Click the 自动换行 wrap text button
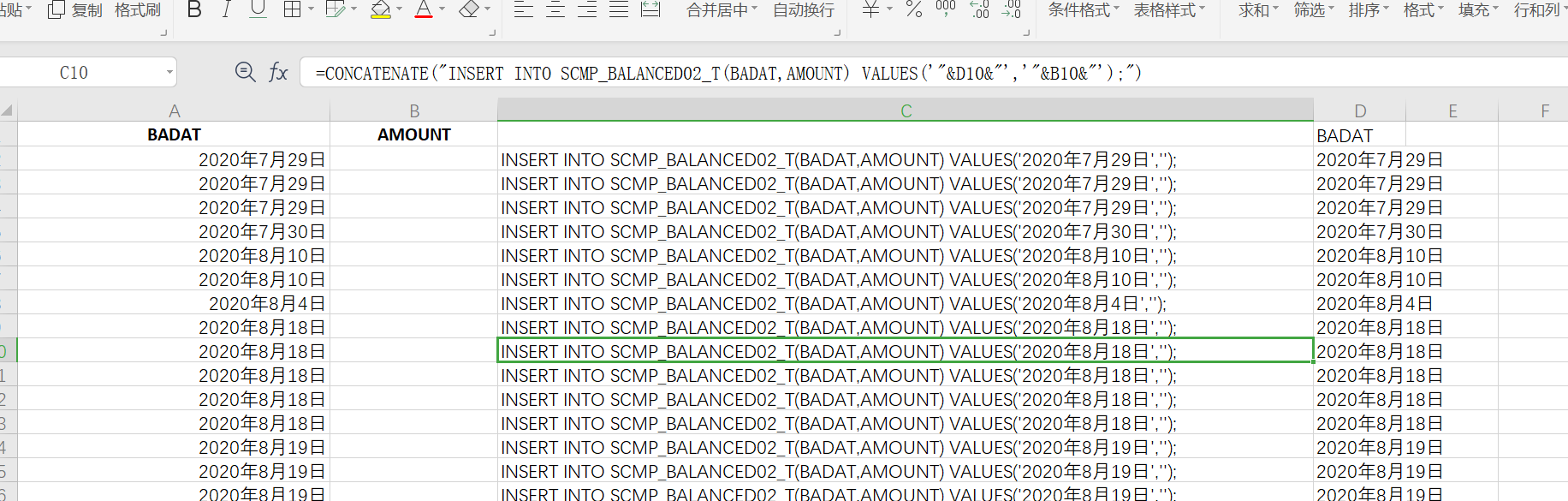This screenshot has height=501, width=1568. pyautogui.click(x=804, y=9)
